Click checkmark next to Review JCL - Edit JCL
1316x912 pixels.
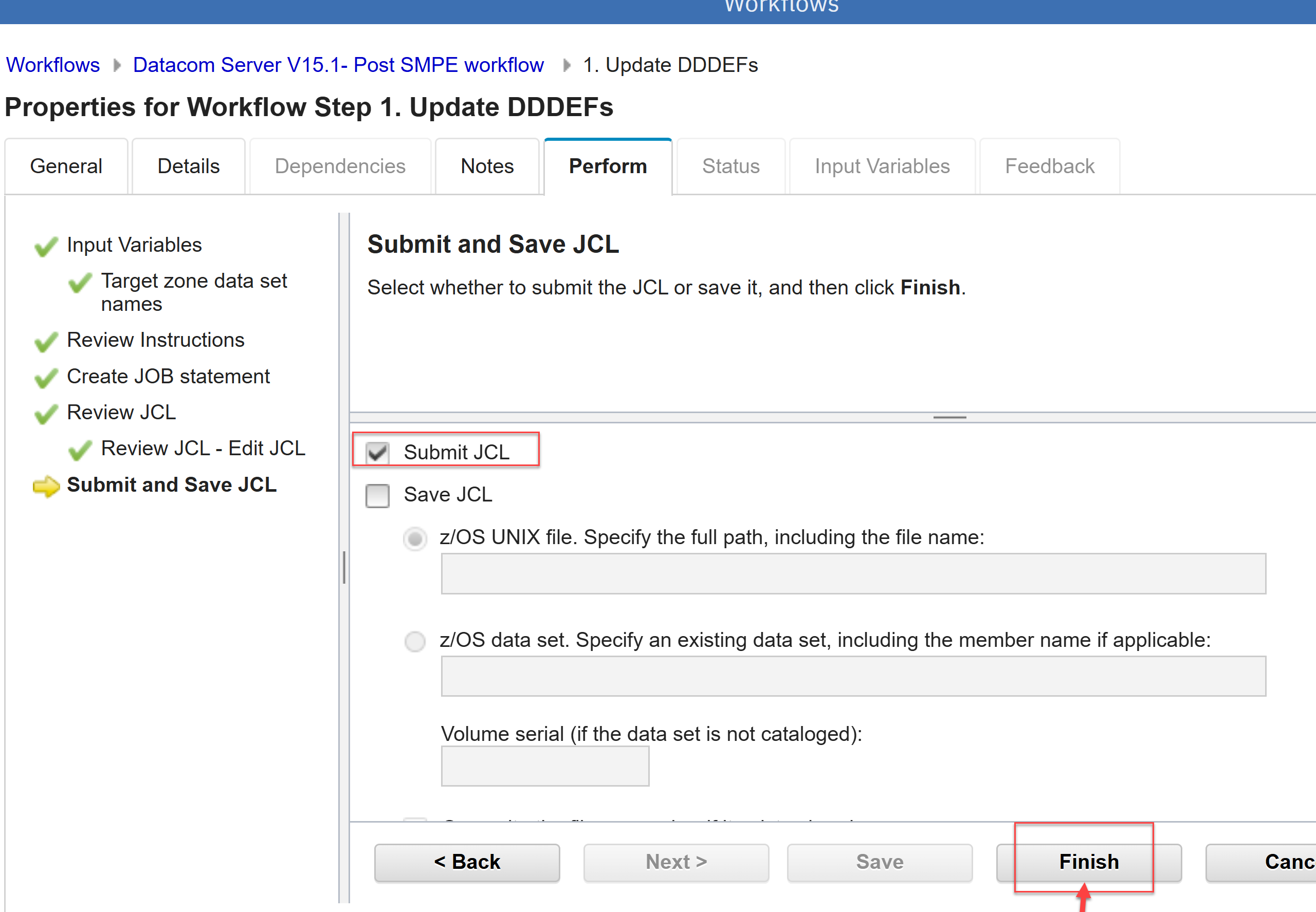coord(80,450)
